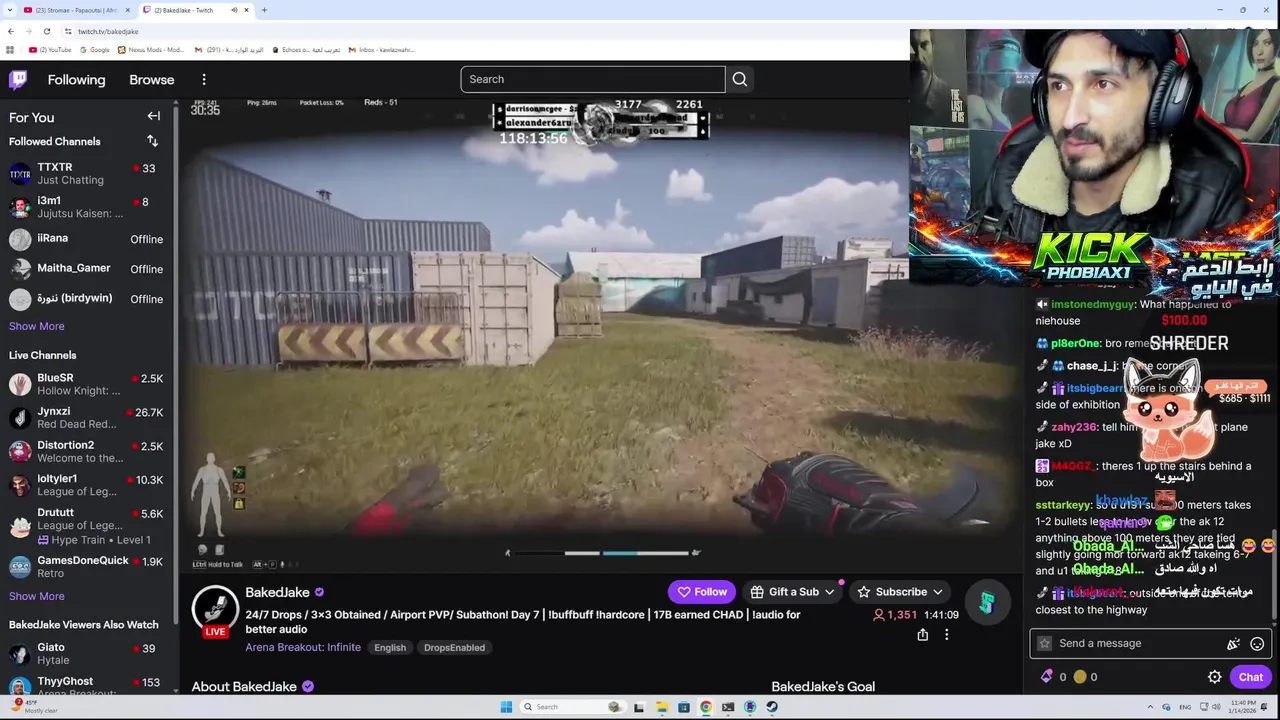Open GamesDoneQuick channel avatar
This screenshot has width=1280, height=720.
[x=20, y=567]
